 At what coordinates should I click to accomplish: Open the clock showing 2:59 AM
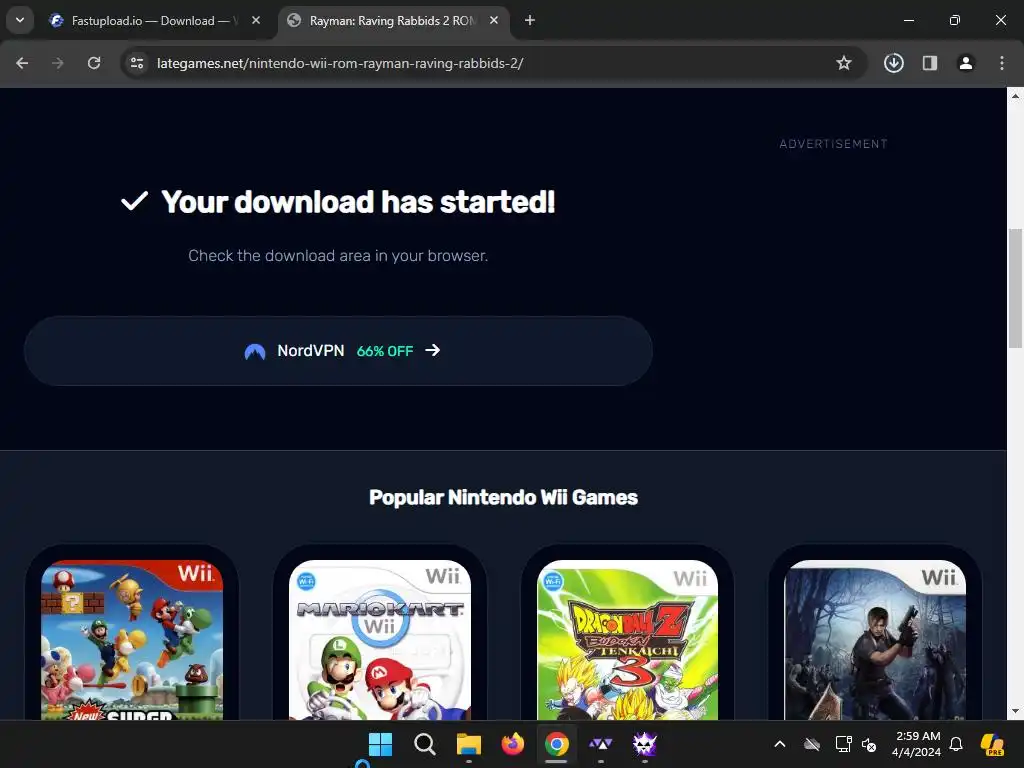pos(917,744)
